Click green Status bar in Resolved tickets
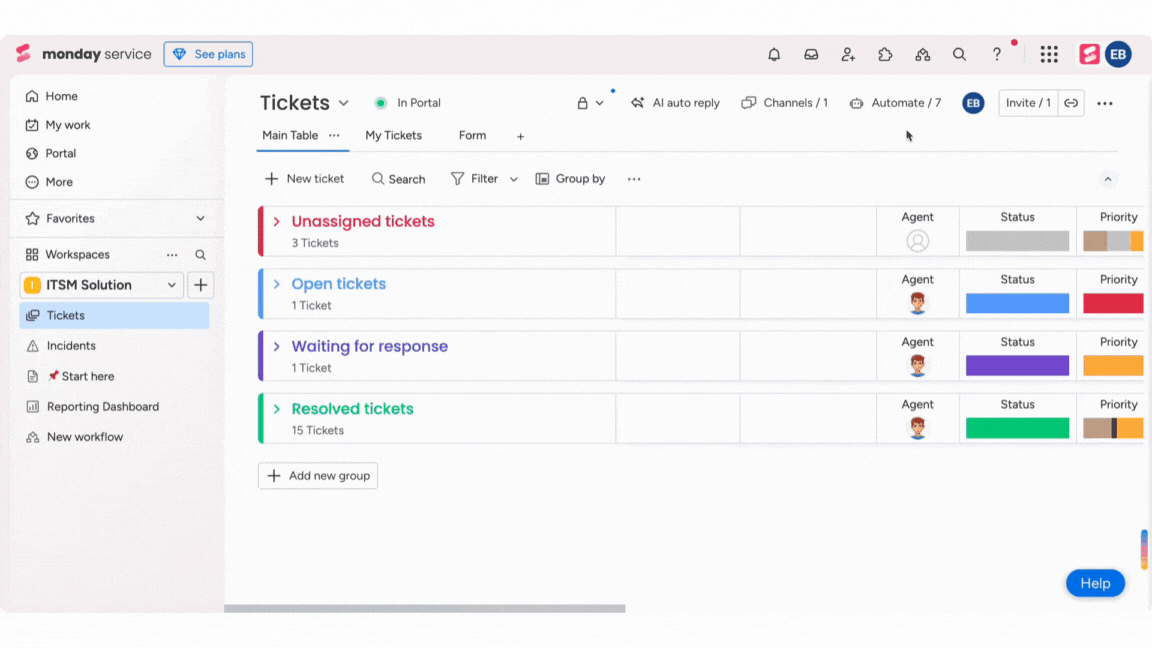This screenshot has width=1152, height=648. [1017, 428]
